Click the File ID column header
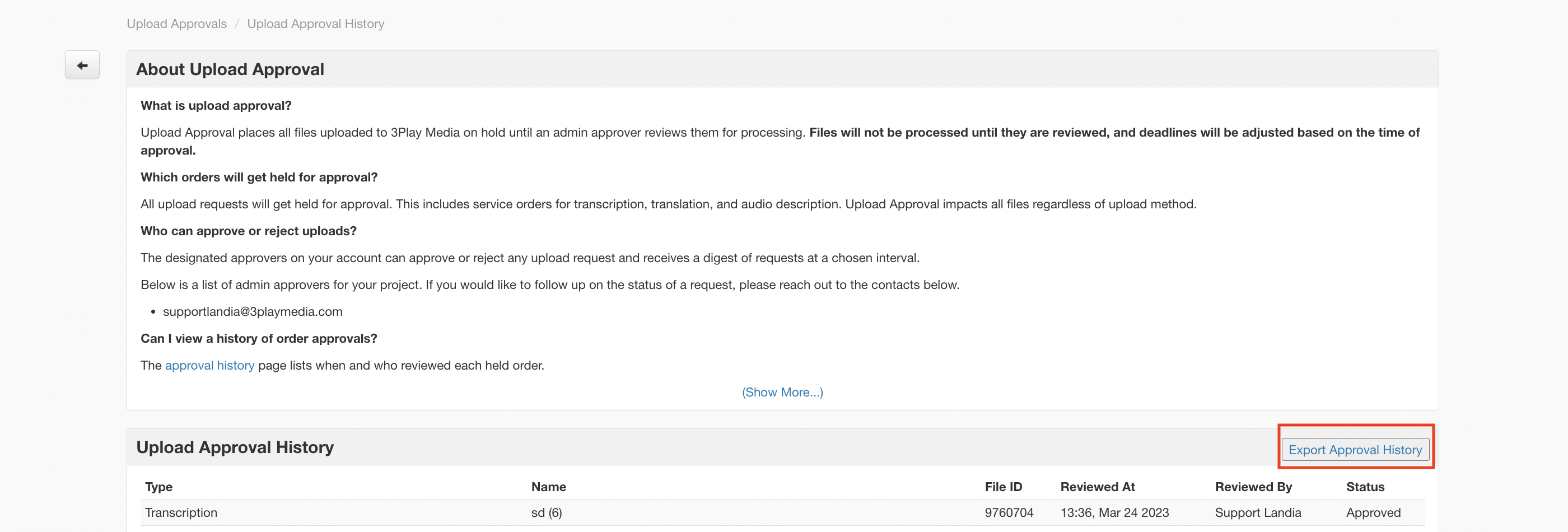This screenshot has height=532, width=1568. click(1003, 486)
